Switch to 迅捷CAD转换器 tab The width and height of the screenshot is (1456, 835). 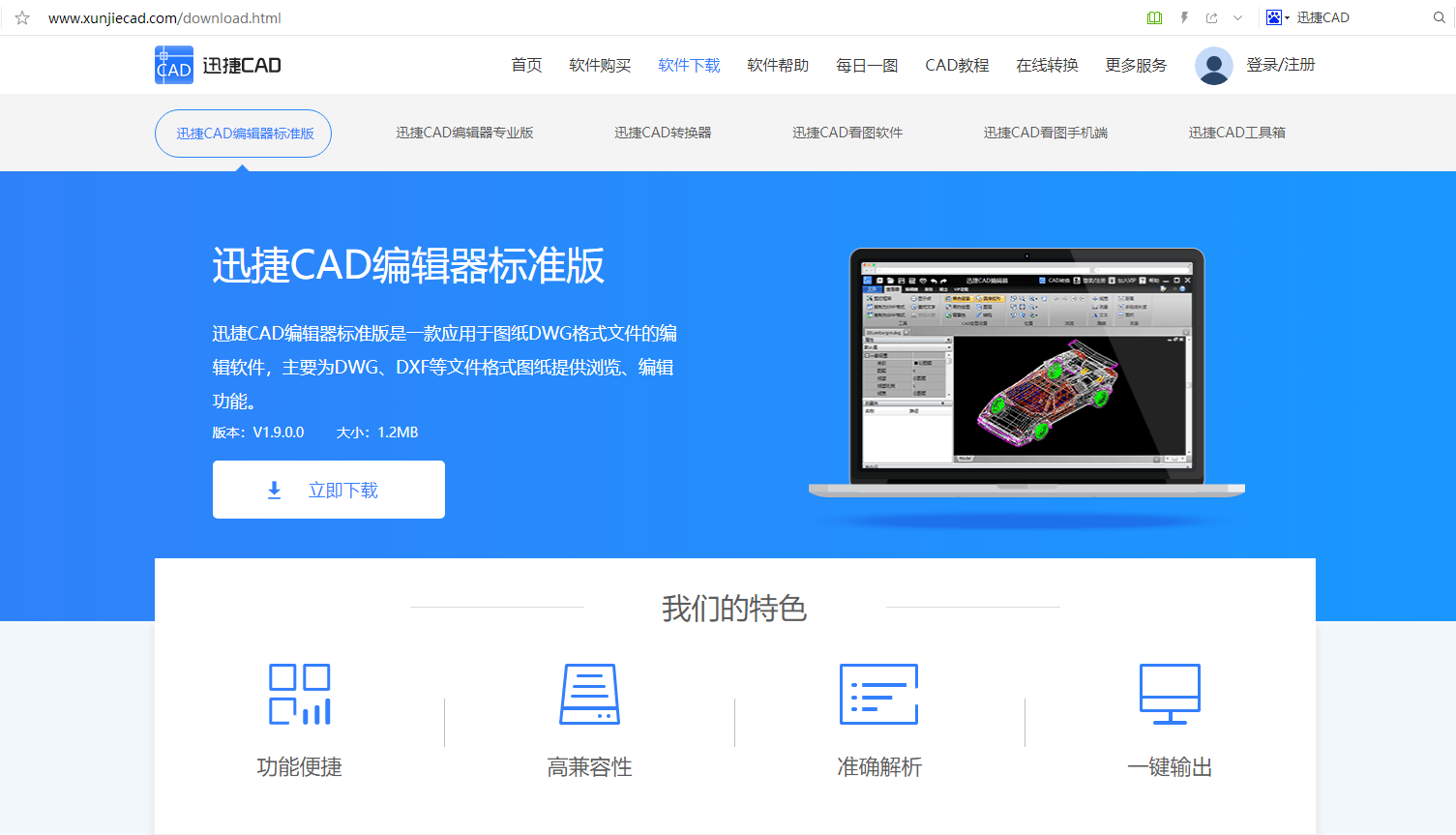point(663,133)
